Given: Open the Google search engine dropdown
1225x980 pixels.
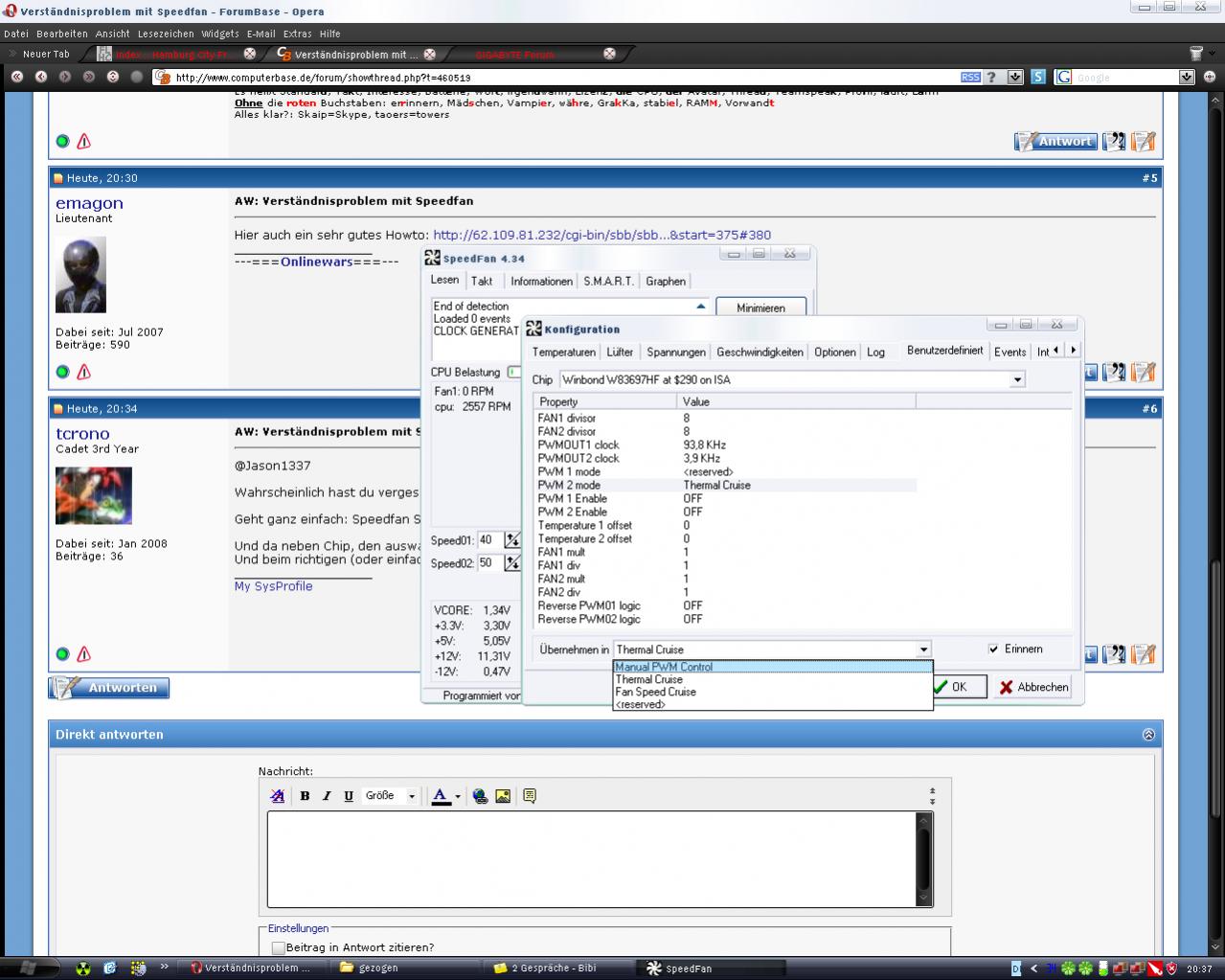Looking at the screenshot, I should coord(1187,78).
